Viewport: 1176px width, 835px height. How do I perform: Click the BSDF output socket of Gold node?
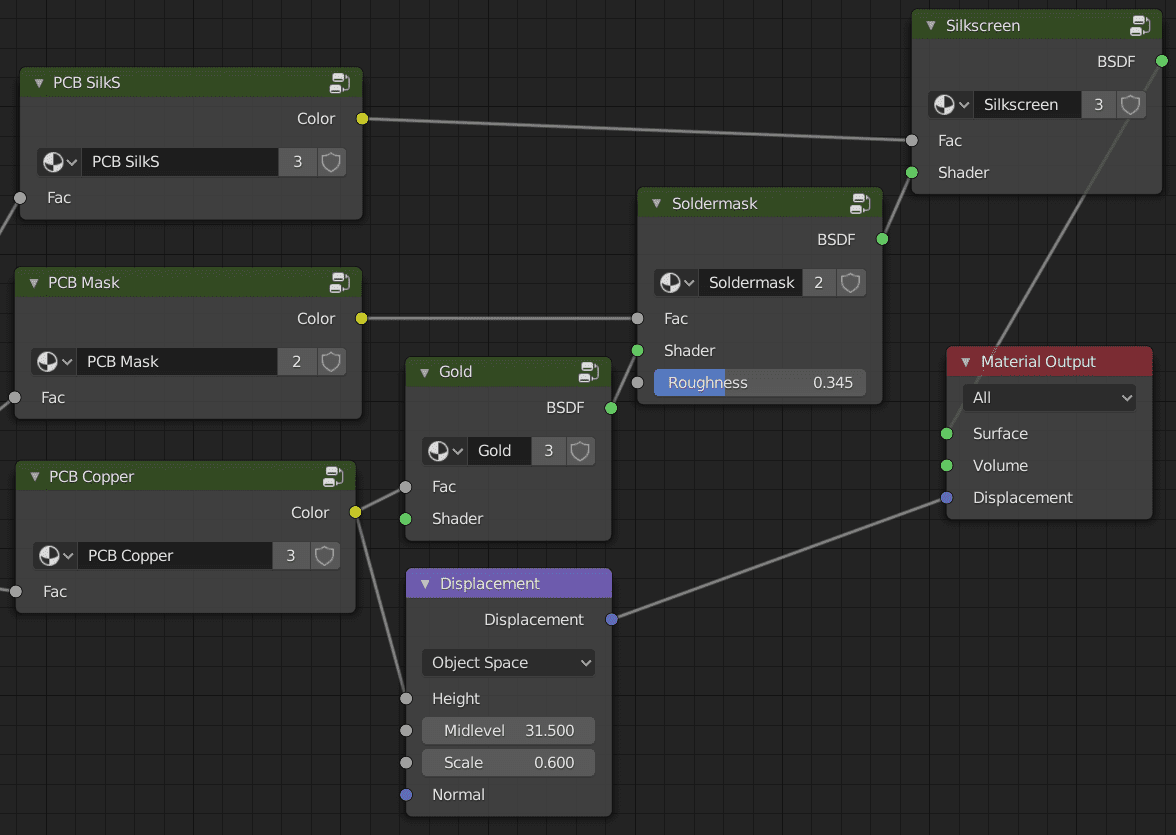coord(611,408)
